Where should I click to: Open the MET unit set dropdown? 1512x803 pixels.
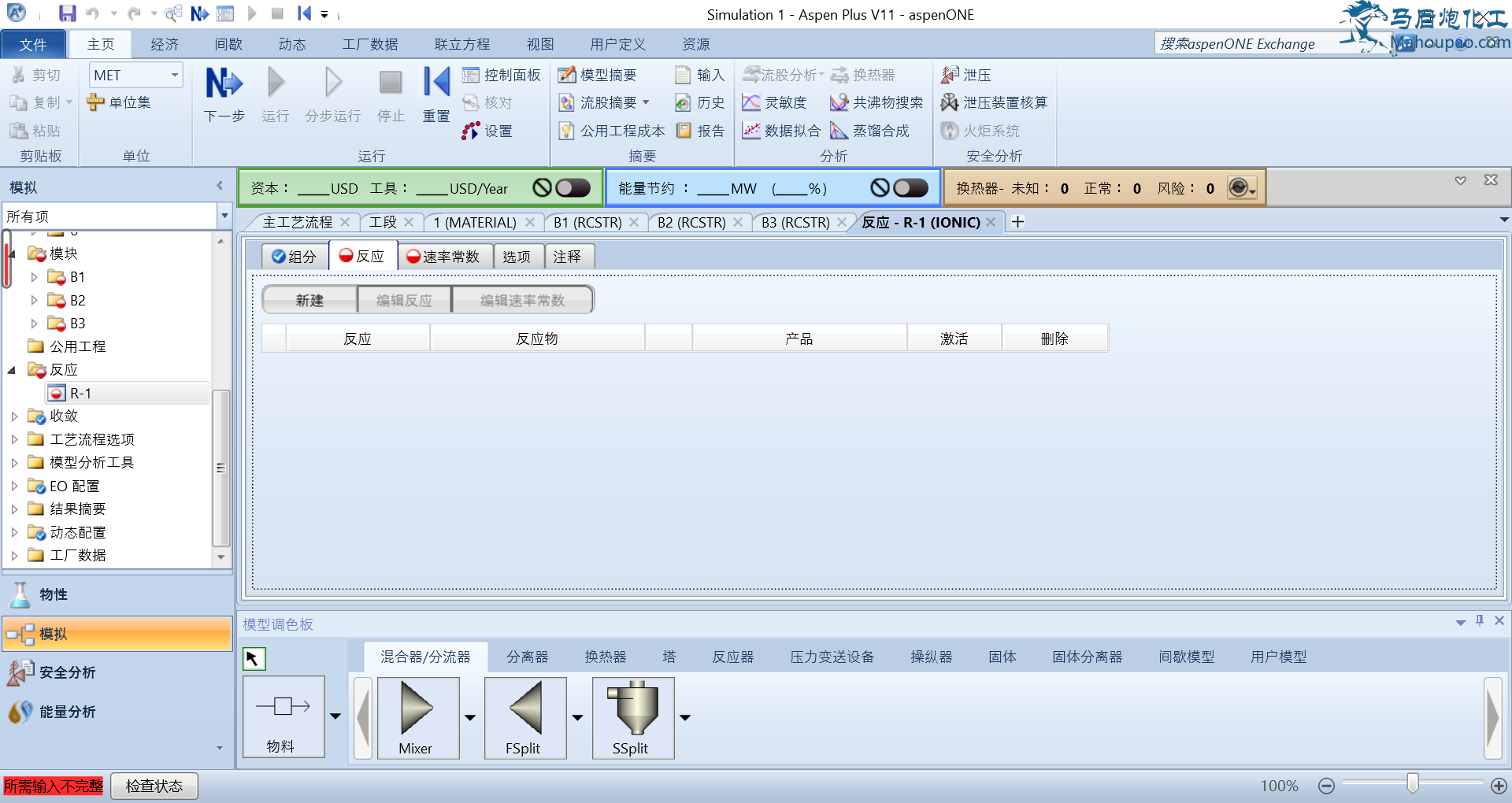coord(175,75)
